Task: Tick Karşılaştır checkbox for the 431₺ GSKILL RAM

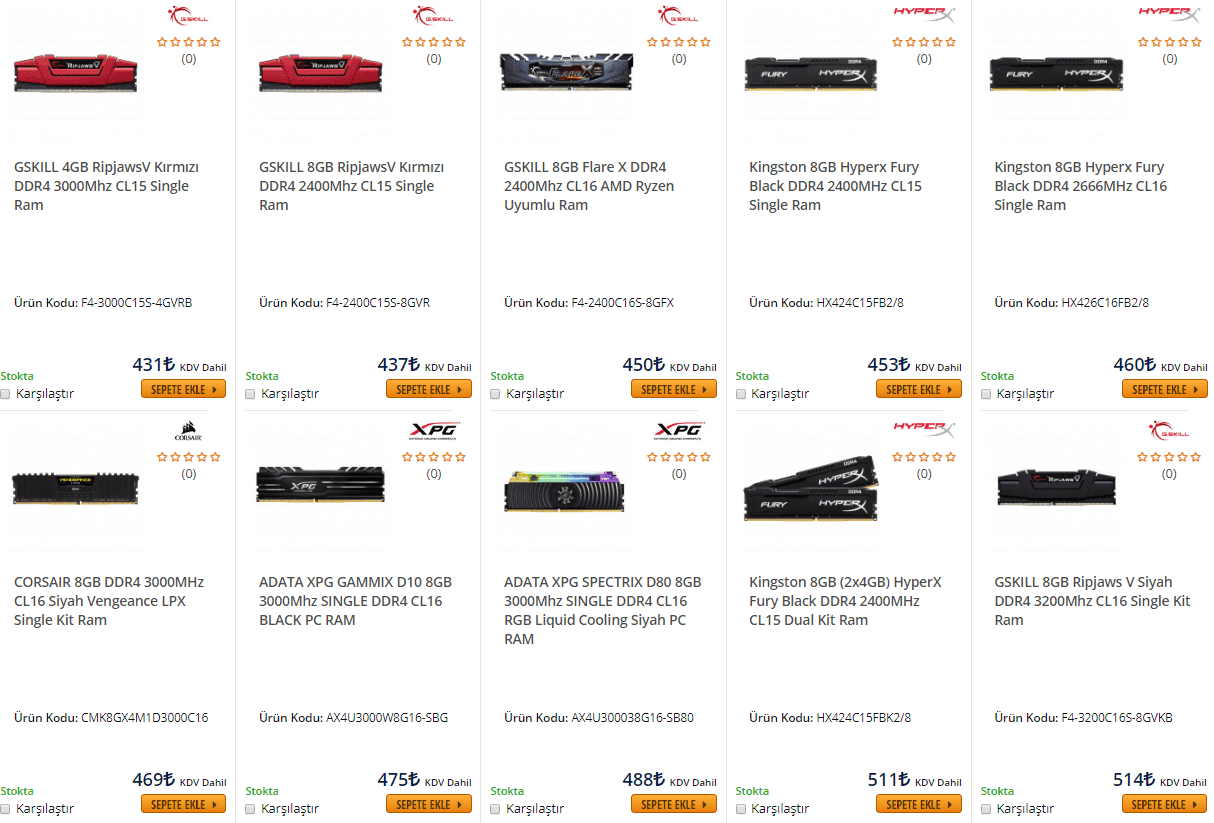Action: point(6,394)
